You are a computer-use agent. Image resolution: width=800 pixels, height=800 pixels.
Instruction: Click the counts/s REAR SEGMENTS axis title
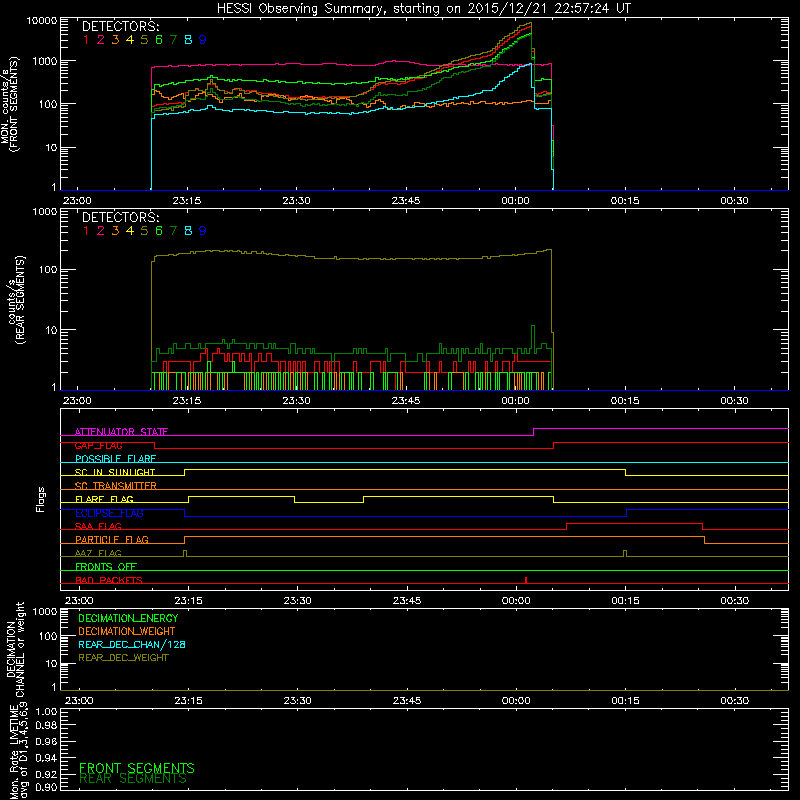tap(15, 300)
